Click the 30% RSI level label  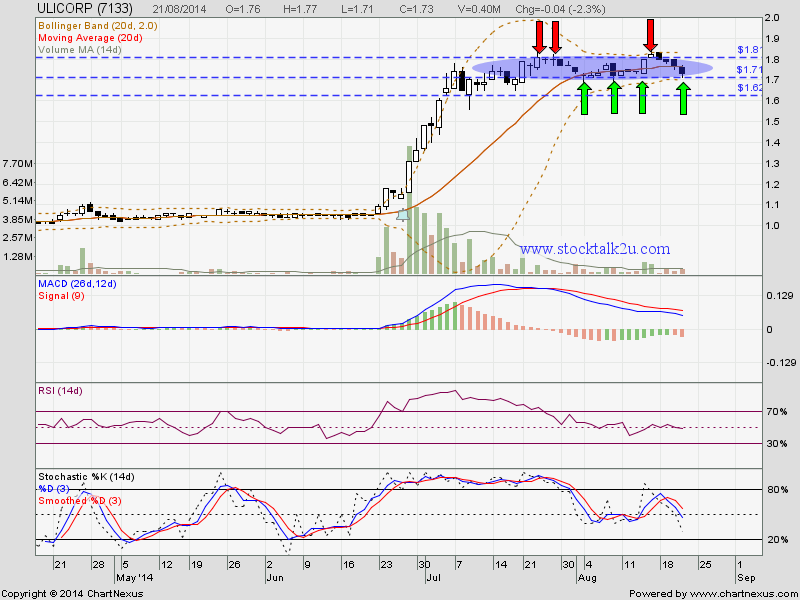(x=777, y=444)
